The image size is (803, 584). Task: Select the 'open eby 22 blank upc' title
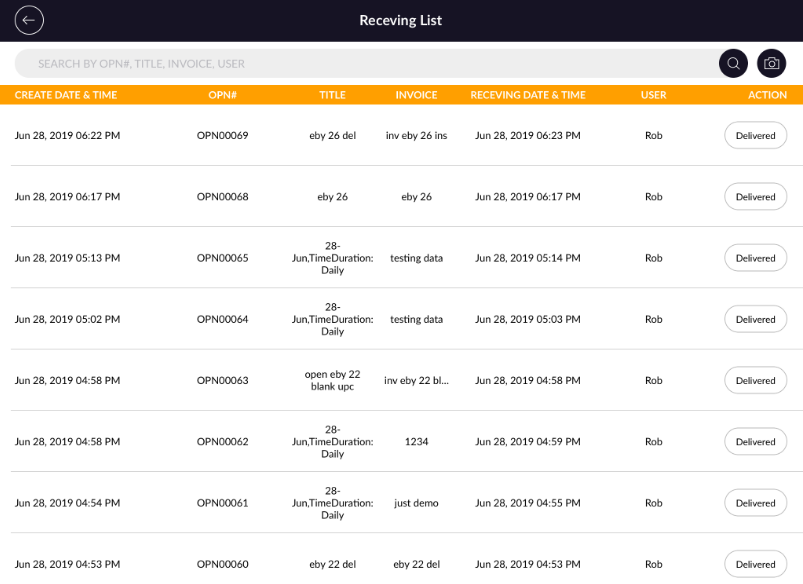coord(332,380)
